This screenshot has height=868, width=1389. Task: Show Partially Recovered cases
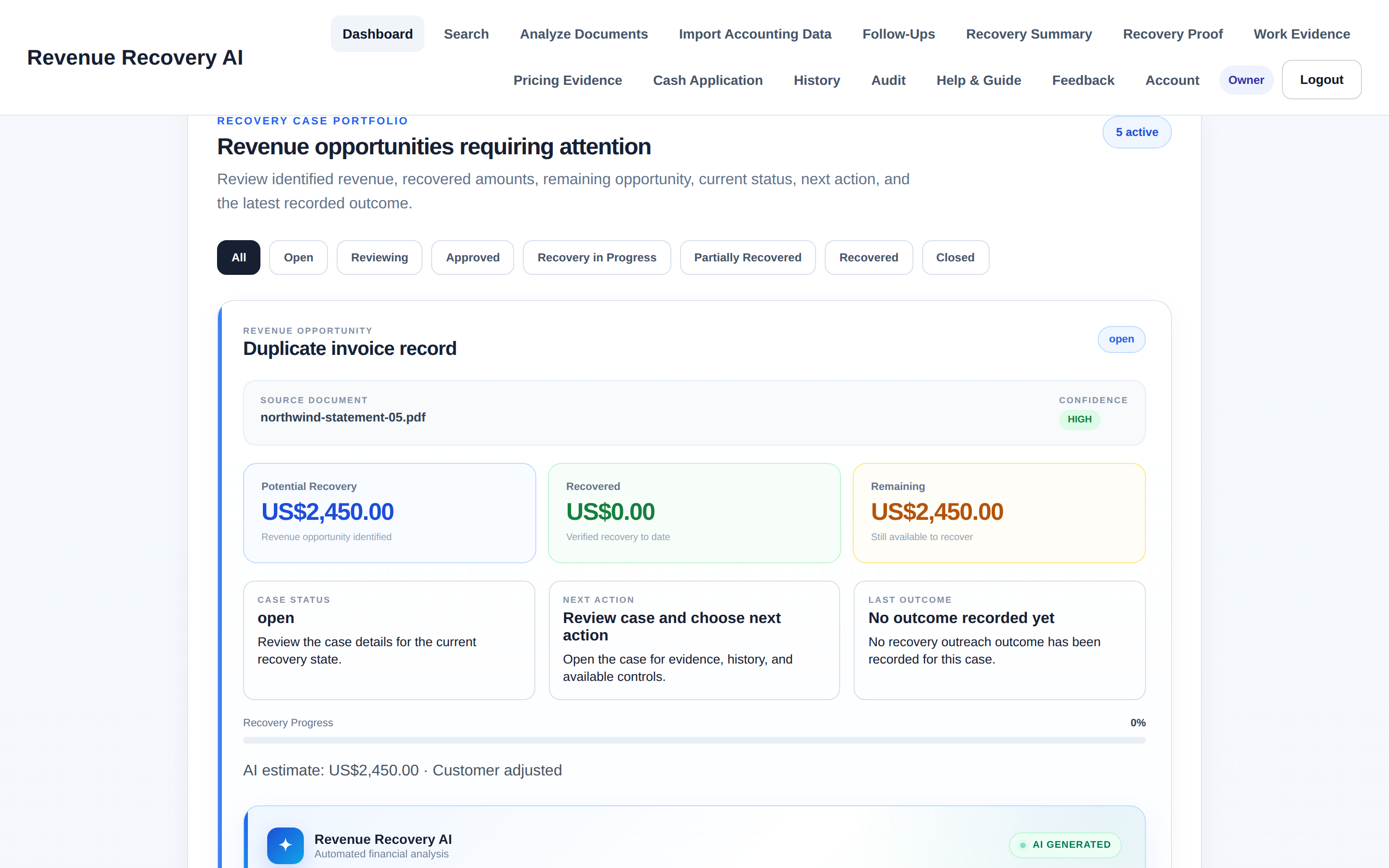pos(747,257)
